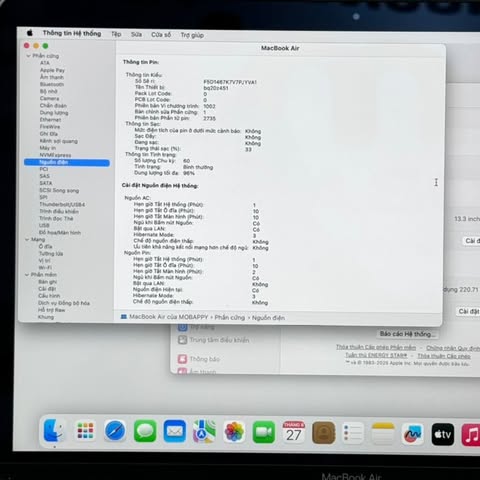Open Finder from the Dock

(x=54, y=430)
